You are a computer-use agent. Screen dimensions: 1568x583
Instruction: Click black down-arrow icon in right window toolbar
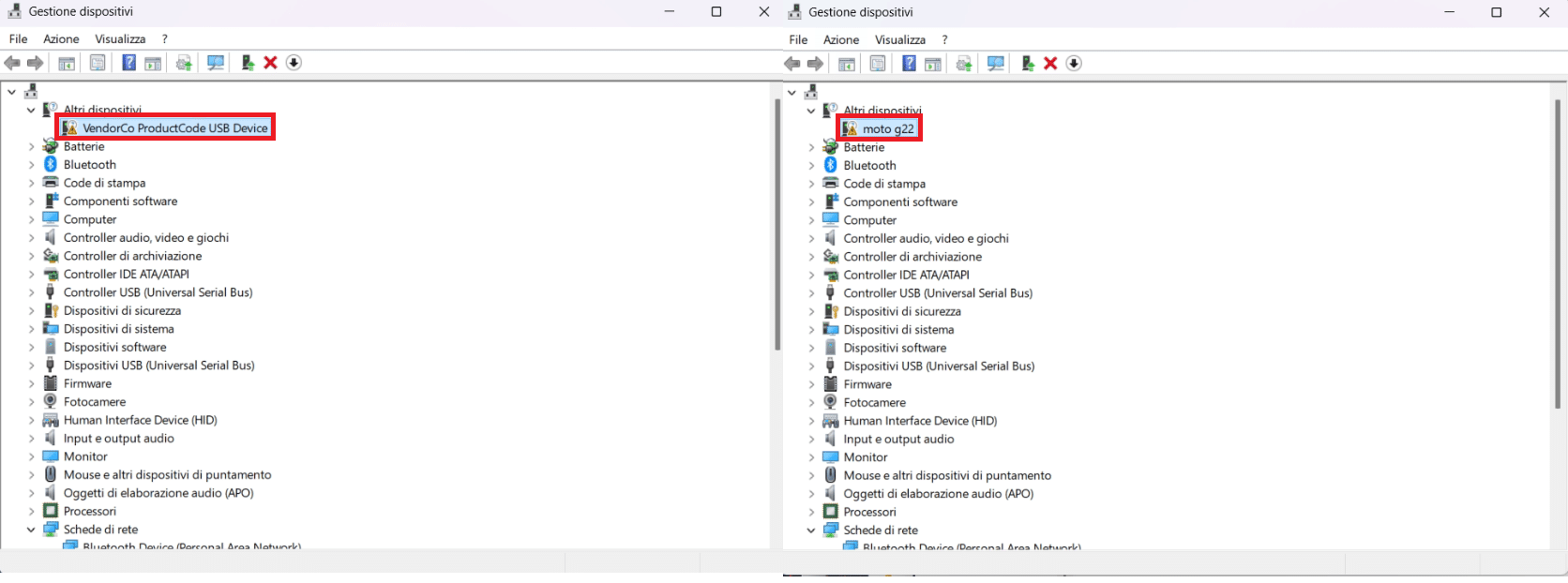coord(1074,64)
